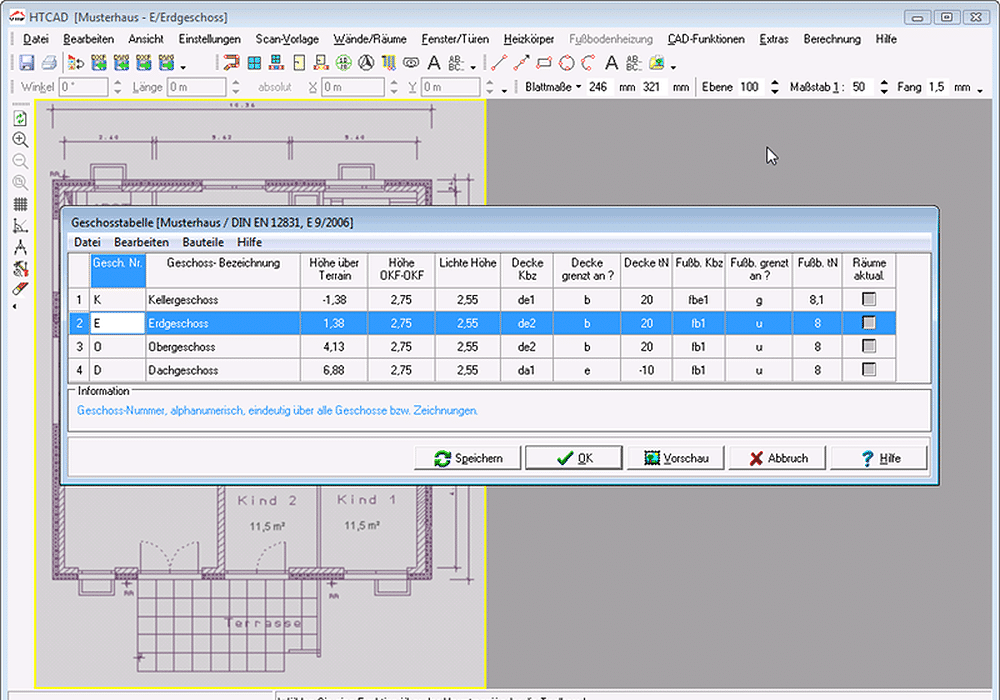Click the Winkel input field
Screen dimensions: 1000x700
coord(84,87)
